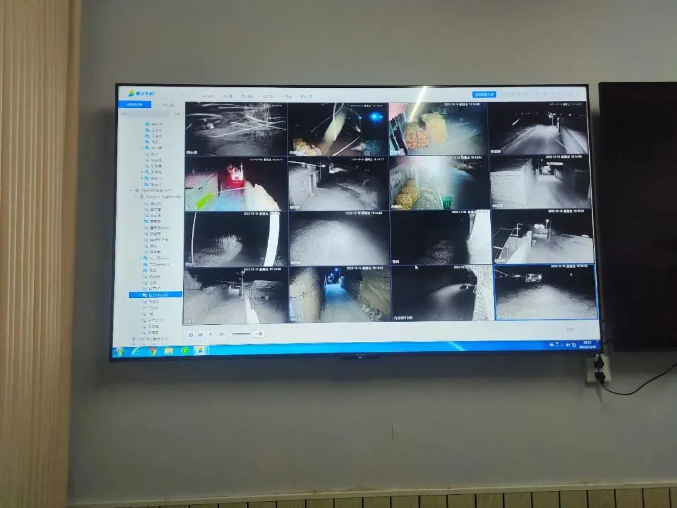Select the blue-lit narrow alley camera feed

point(339,294)
